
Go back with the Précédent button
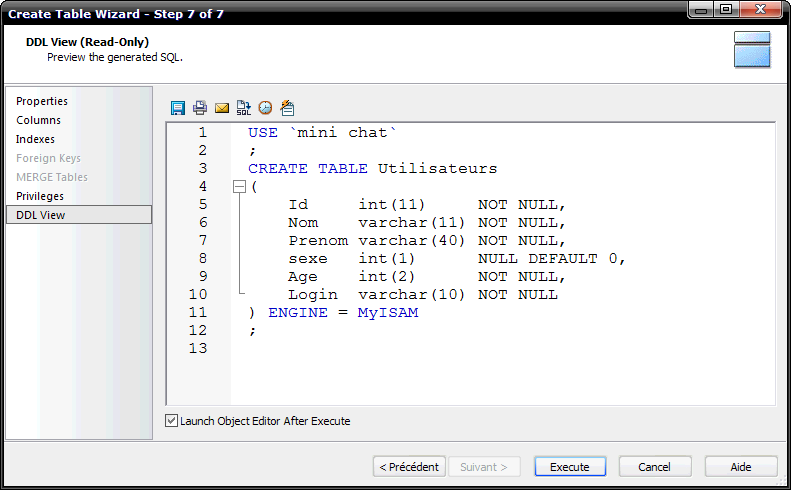coord(409,467)
